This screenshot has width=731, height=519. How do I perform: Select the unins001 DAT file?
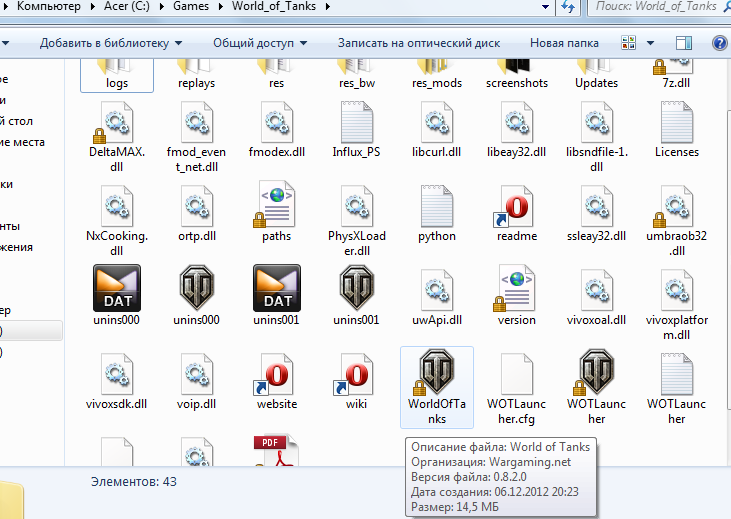coord(276,296)
